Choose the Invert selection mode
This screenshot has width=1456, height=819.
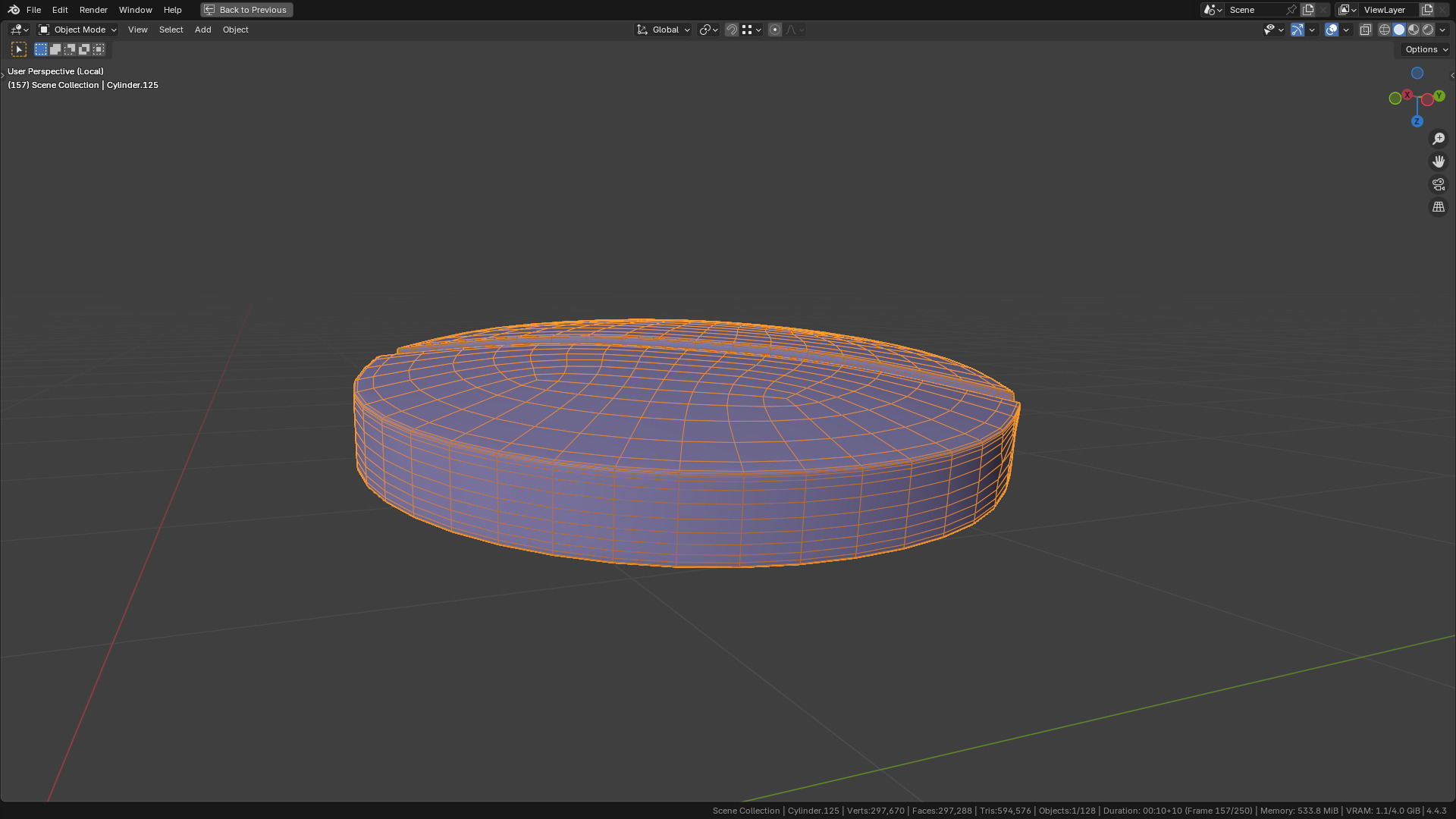(84, 49)
